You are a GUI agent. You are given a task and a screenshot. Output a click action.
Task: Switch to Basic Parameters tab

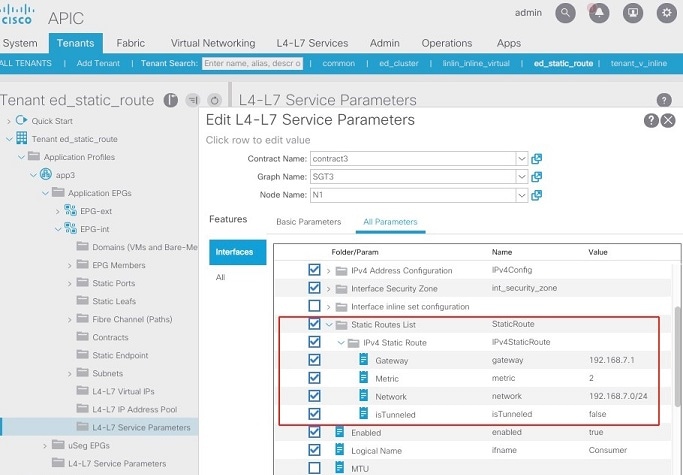[x=308, y=222]
